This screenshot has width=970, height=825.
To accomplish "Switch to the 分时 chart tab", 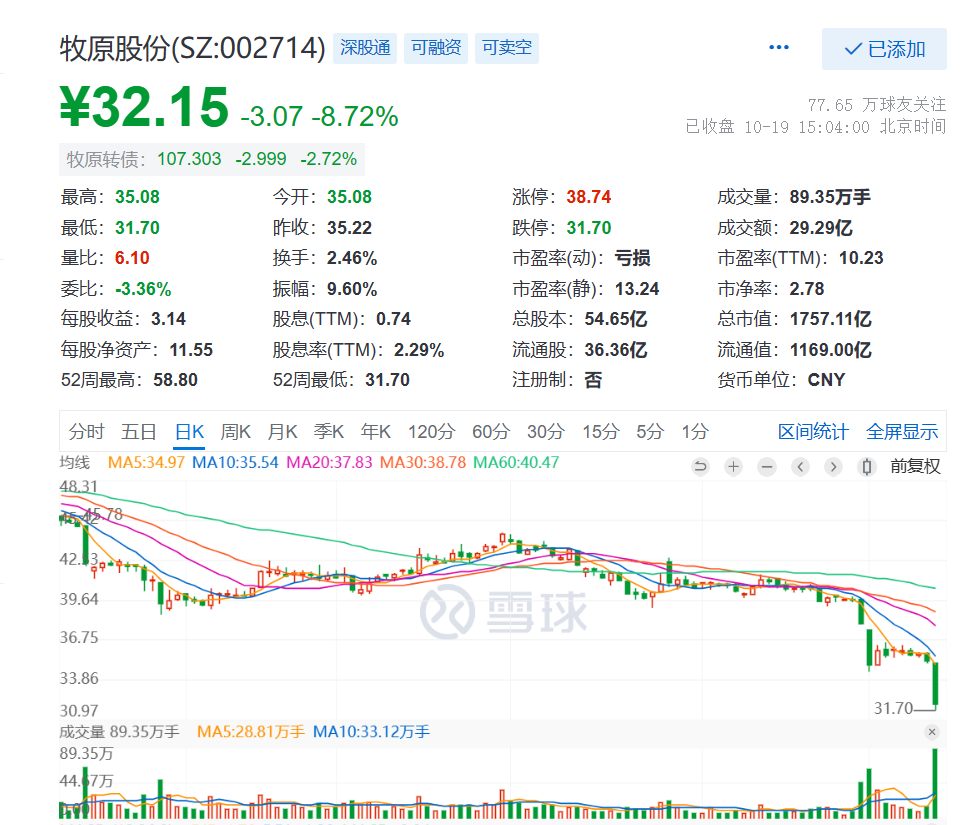I will pos(86,431).
